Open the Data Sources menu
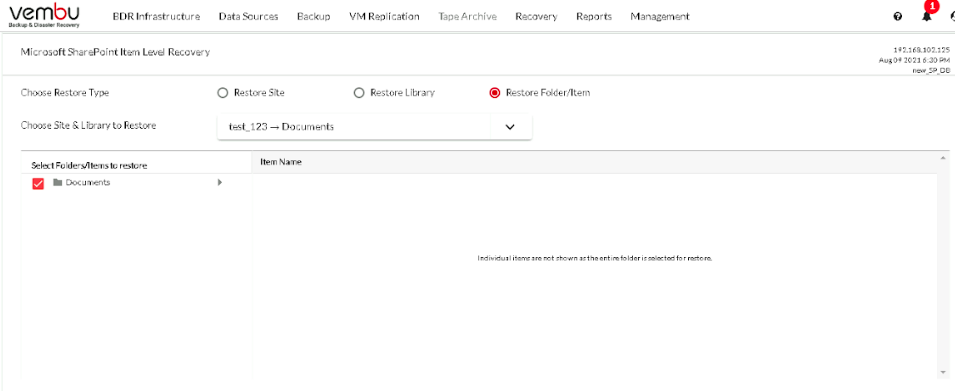Image resolution: width=955 pixels, height=391 pixels. point(248,16)
